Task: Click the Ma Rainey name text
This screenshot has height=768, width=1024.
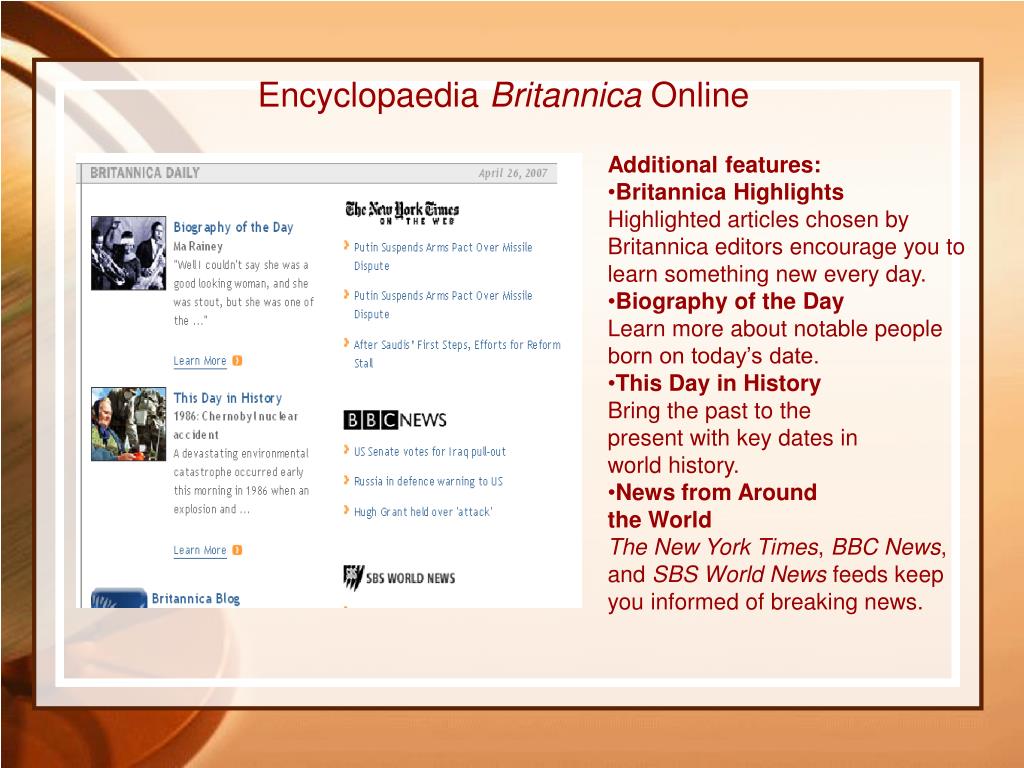Action: click(x=198, y=246)
